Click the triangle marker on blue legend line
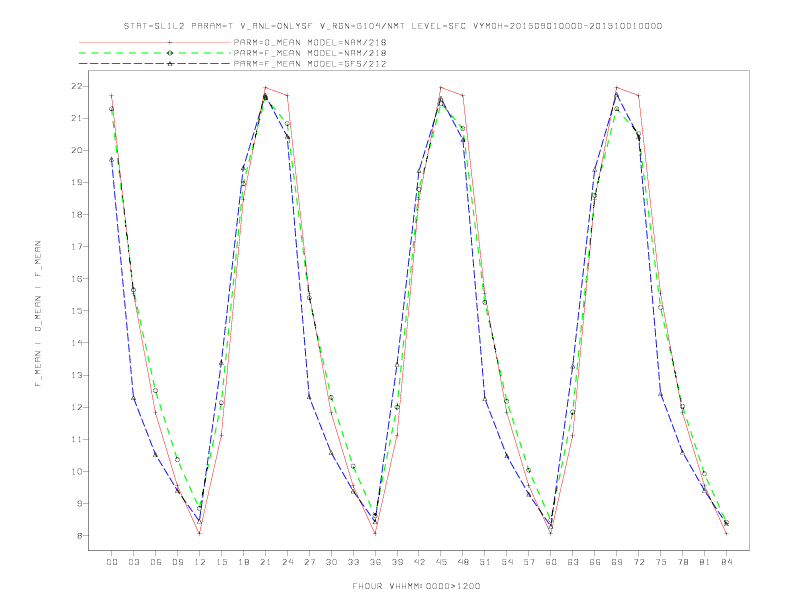 (170, 64)
